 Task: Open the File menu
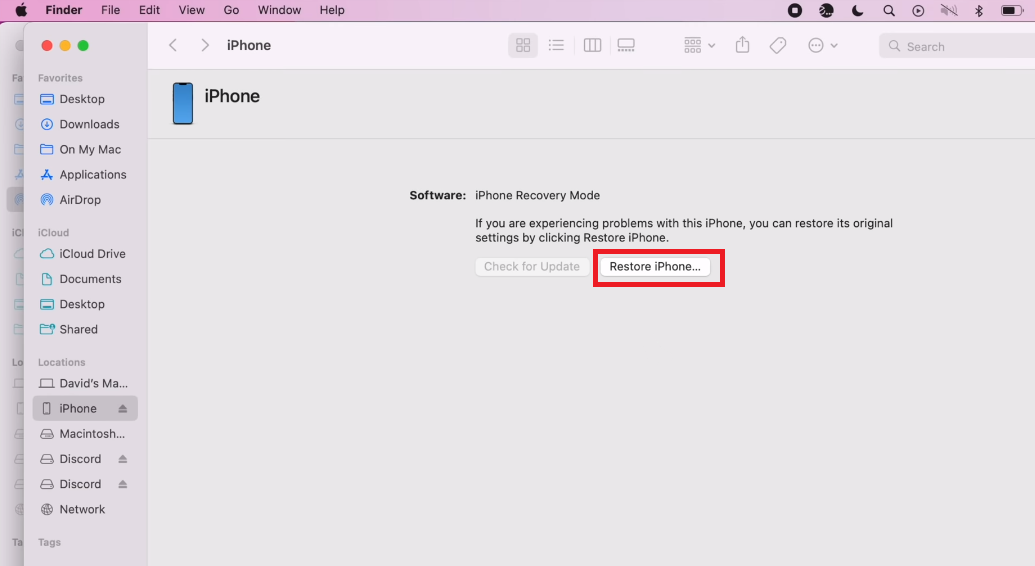[110, 10]
